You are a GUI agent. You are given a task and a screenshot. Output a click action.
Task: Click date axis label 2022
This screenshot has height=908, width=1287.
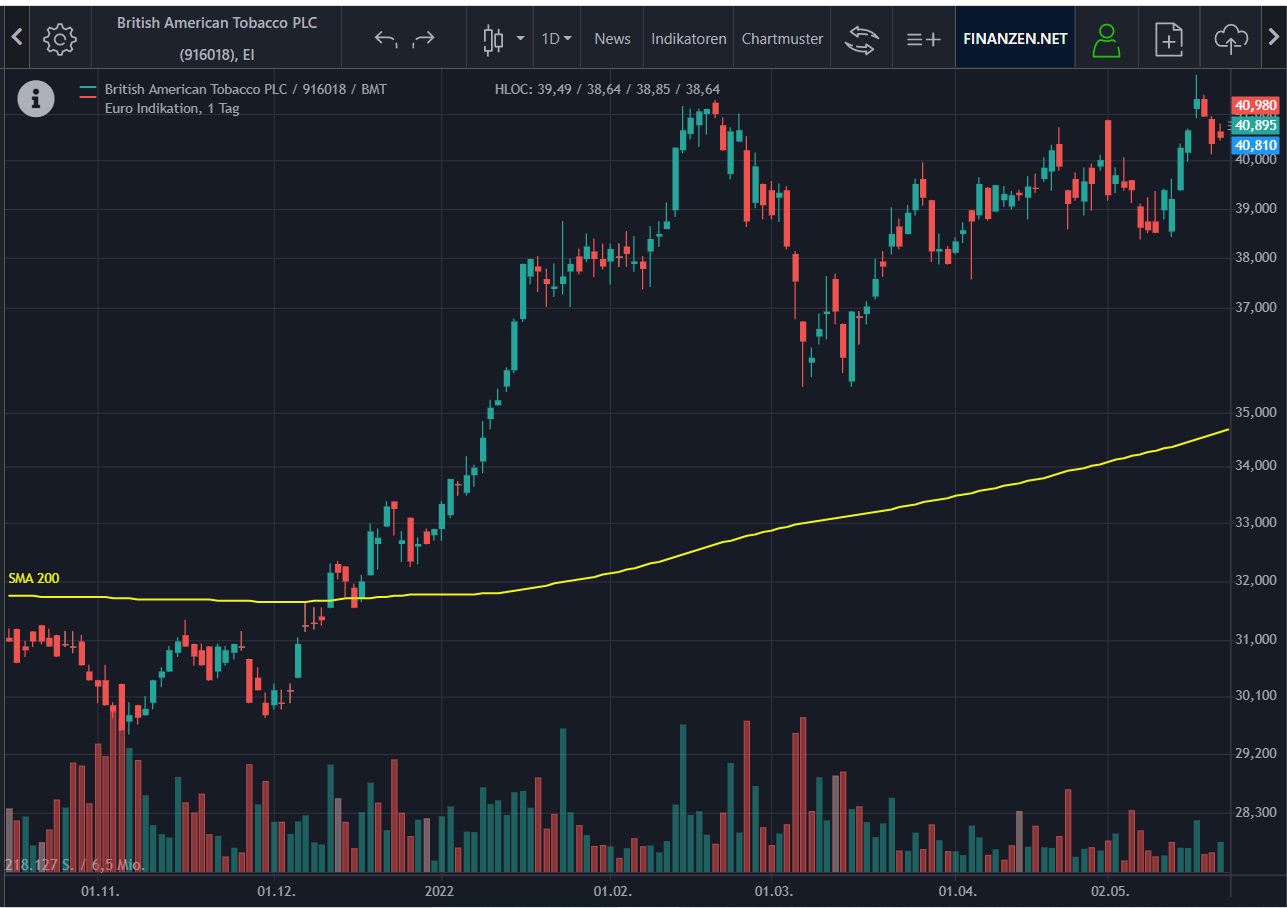point(439,891)
